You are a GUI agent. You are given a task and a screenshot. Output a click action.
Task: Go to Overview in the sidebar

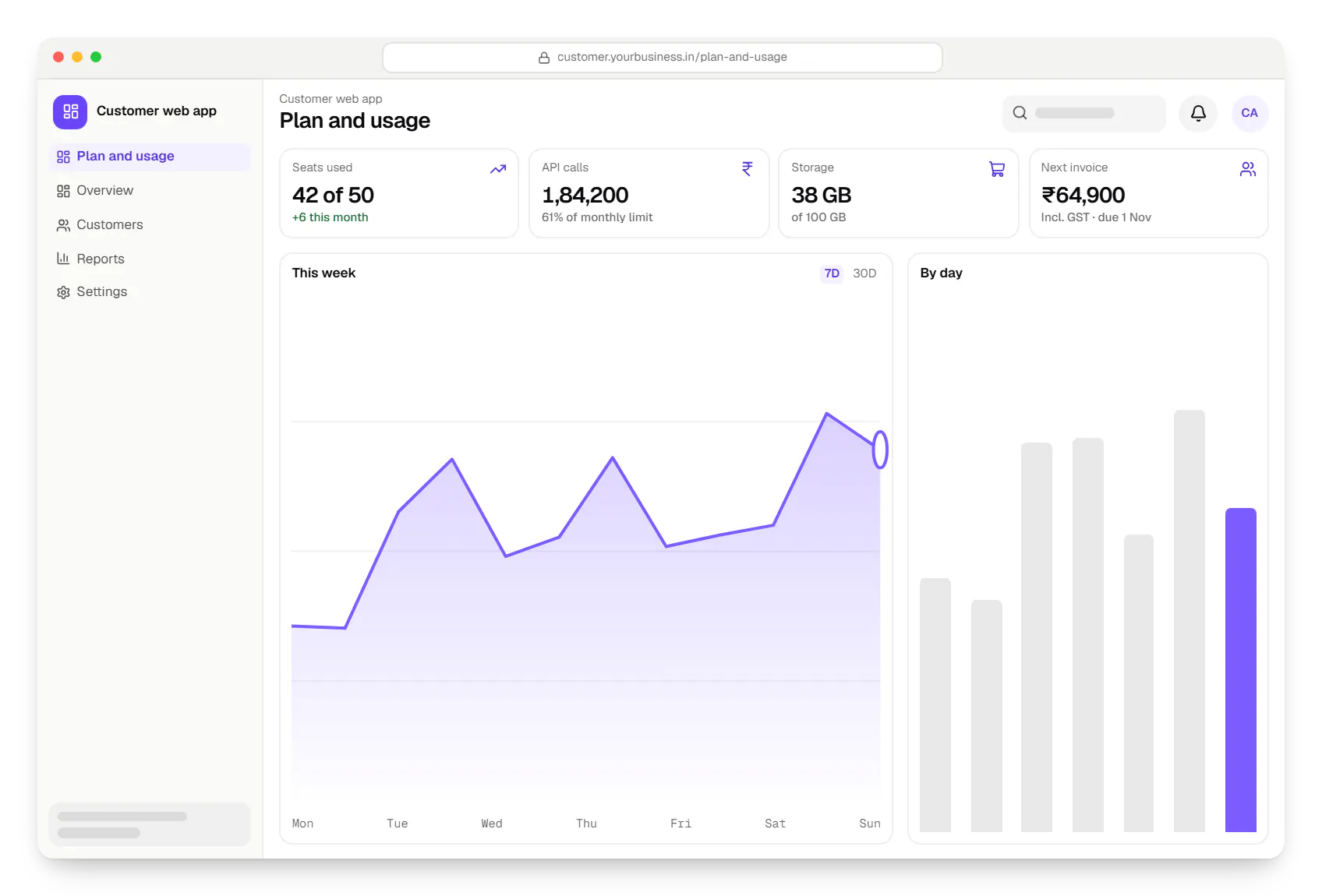(x=104, y=191)
